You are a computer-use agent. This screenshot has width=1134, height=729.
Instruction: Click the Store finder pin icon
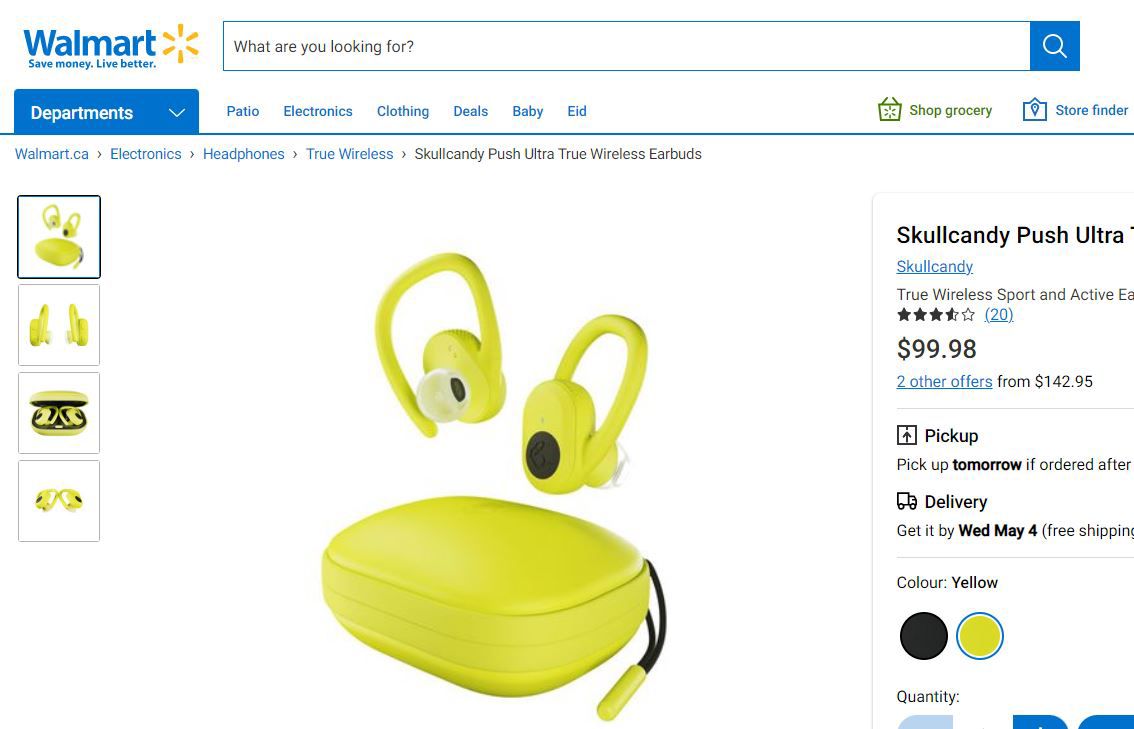[1034, 110]
